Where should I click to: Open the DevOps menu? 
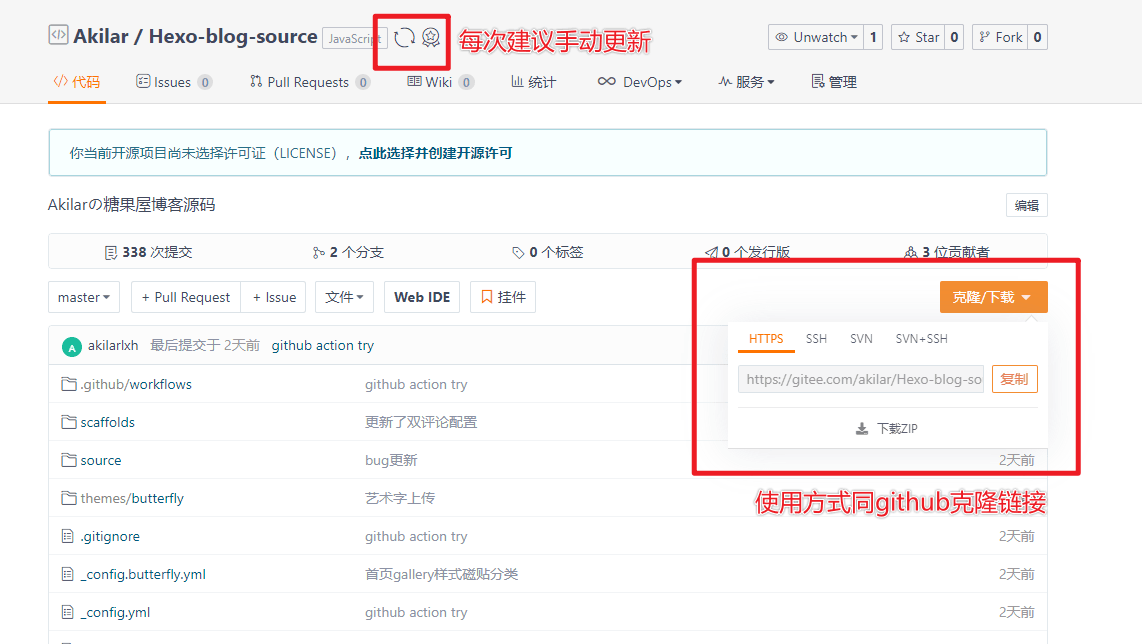[x=640, y=82]
